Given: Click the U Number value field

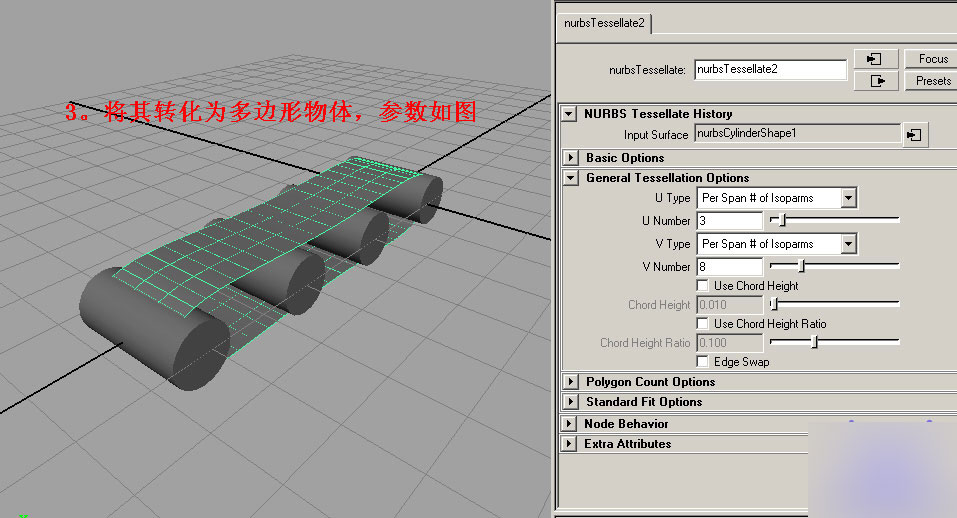Looking at the screenshot, I should click(x=729, y=221).
